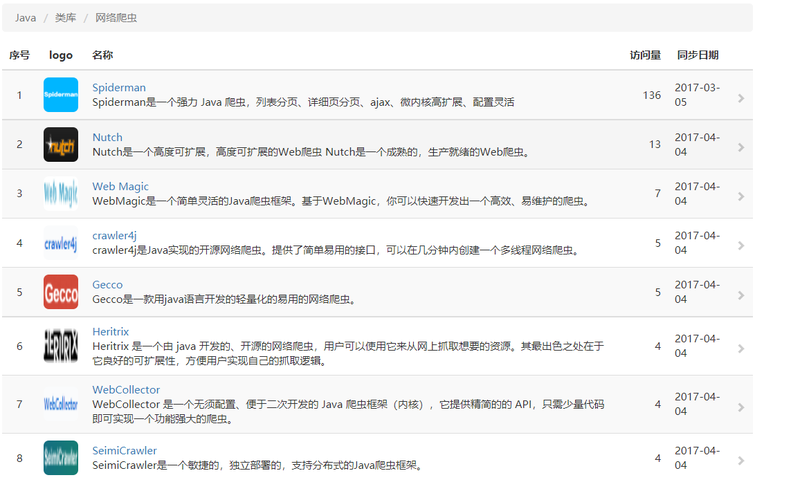Open the SeimiCrawler project link
The image size is (800, 500).
124,451
